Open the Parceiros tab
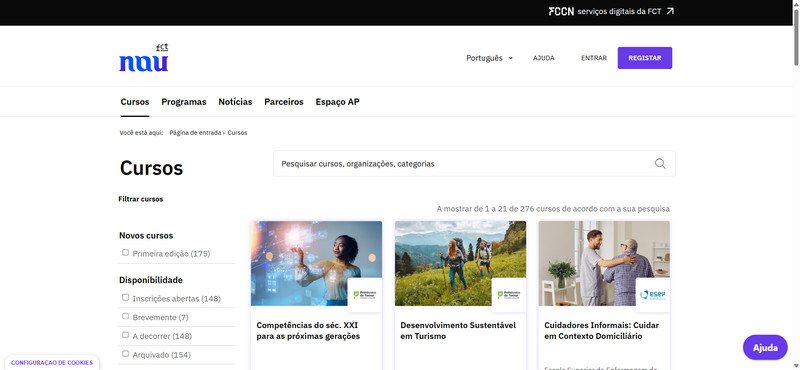The height and width of the screenshot is (370, 800). (x=284, y=102)
